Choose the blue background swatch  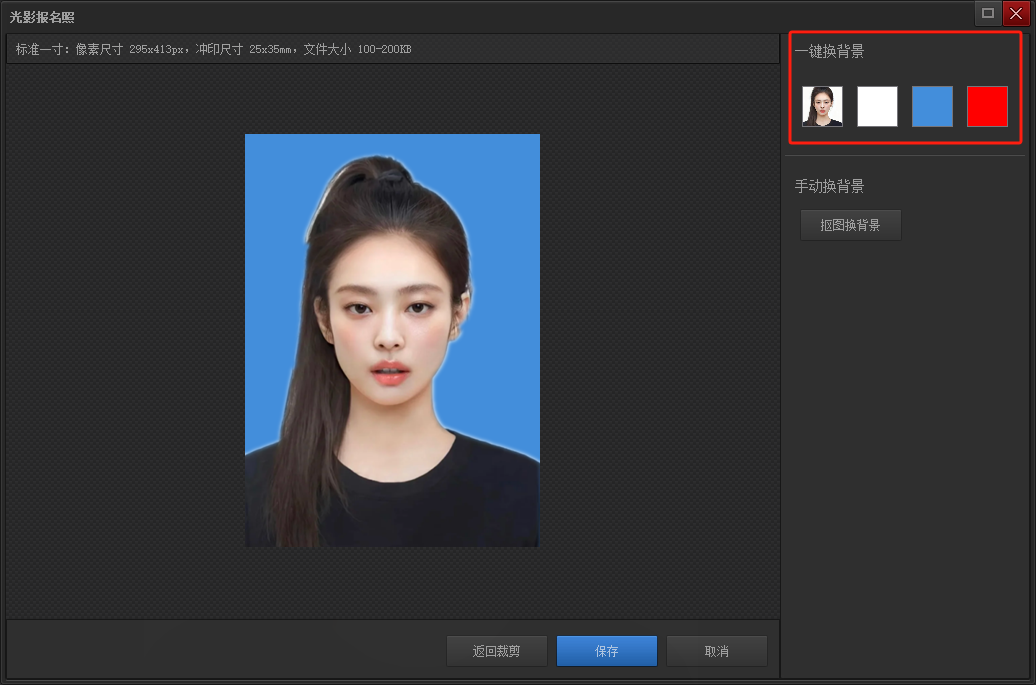[x=932, y=106]
